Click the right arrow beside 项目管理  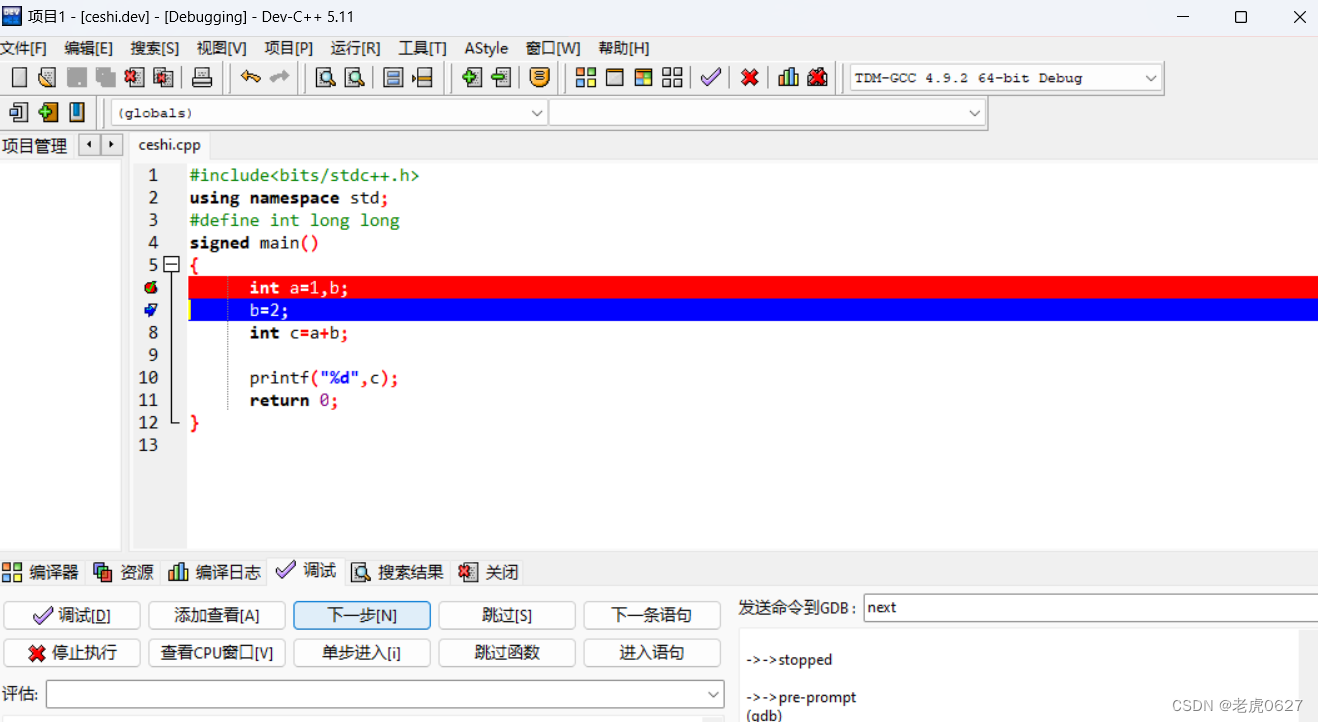(110, 145)
